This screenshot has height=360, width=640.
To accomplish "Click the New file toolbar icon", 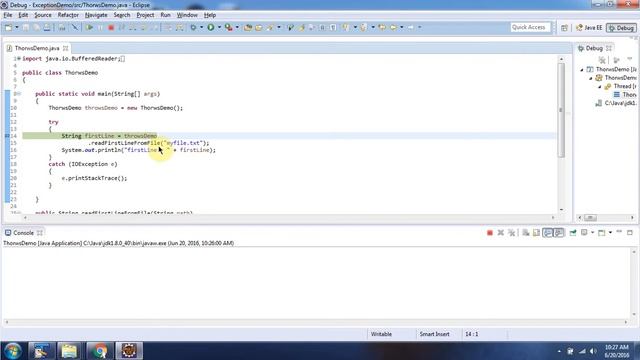I will click(8, 27).
